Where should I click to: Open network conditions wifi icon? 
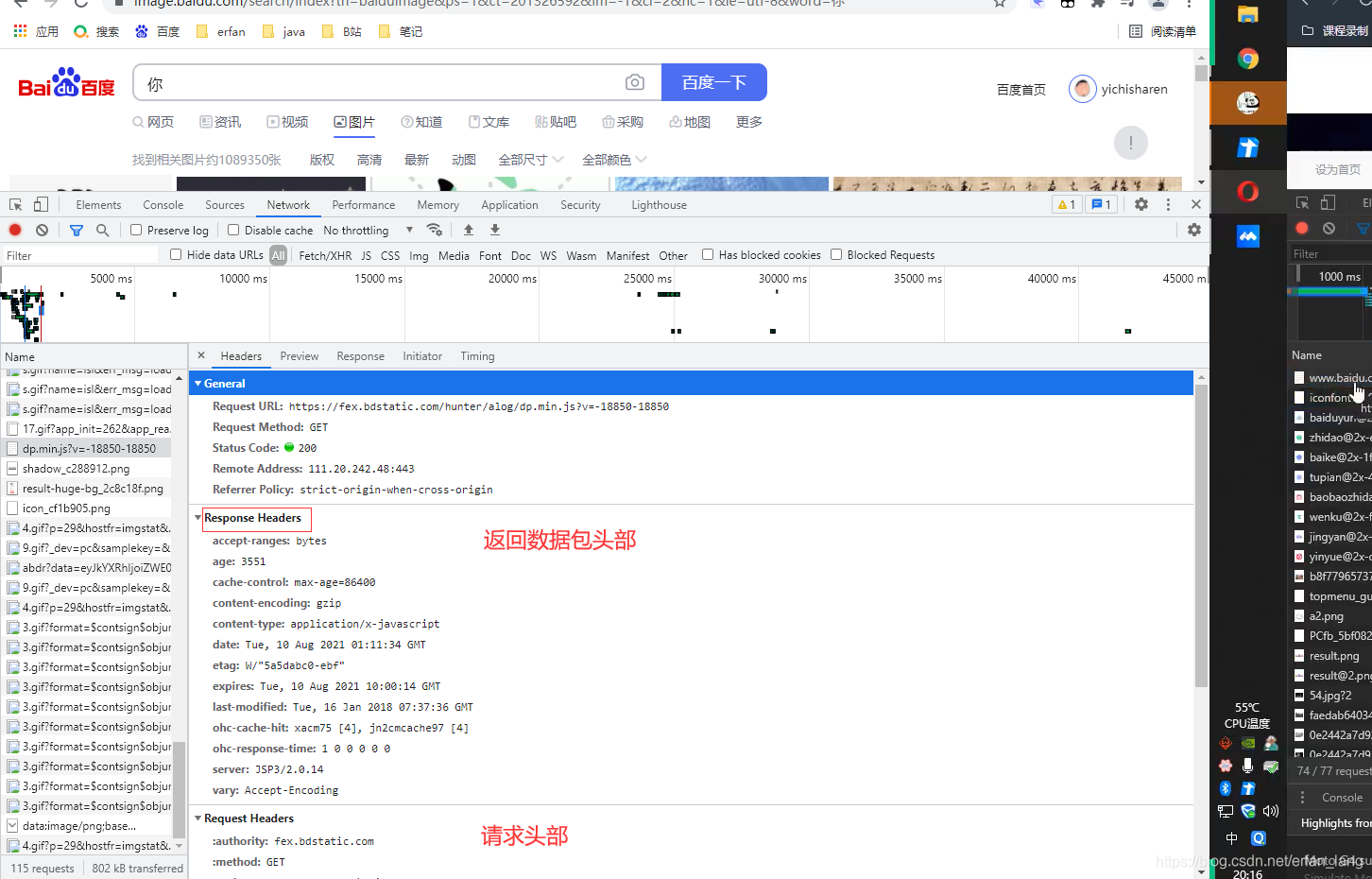tap(434, 230)
